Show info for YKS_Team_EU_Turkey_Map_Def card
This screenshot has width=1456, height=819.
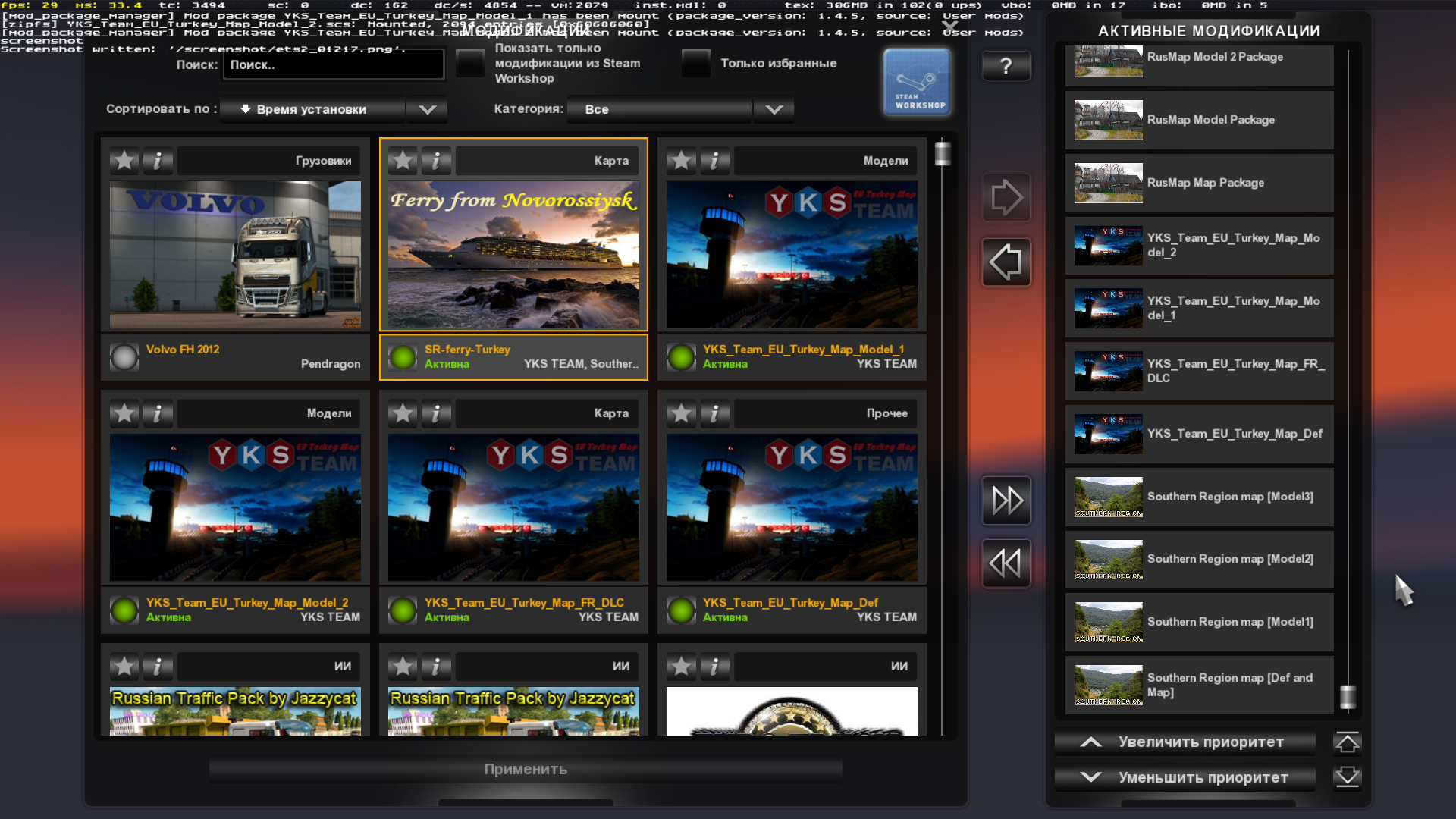[x=714, y=413]
